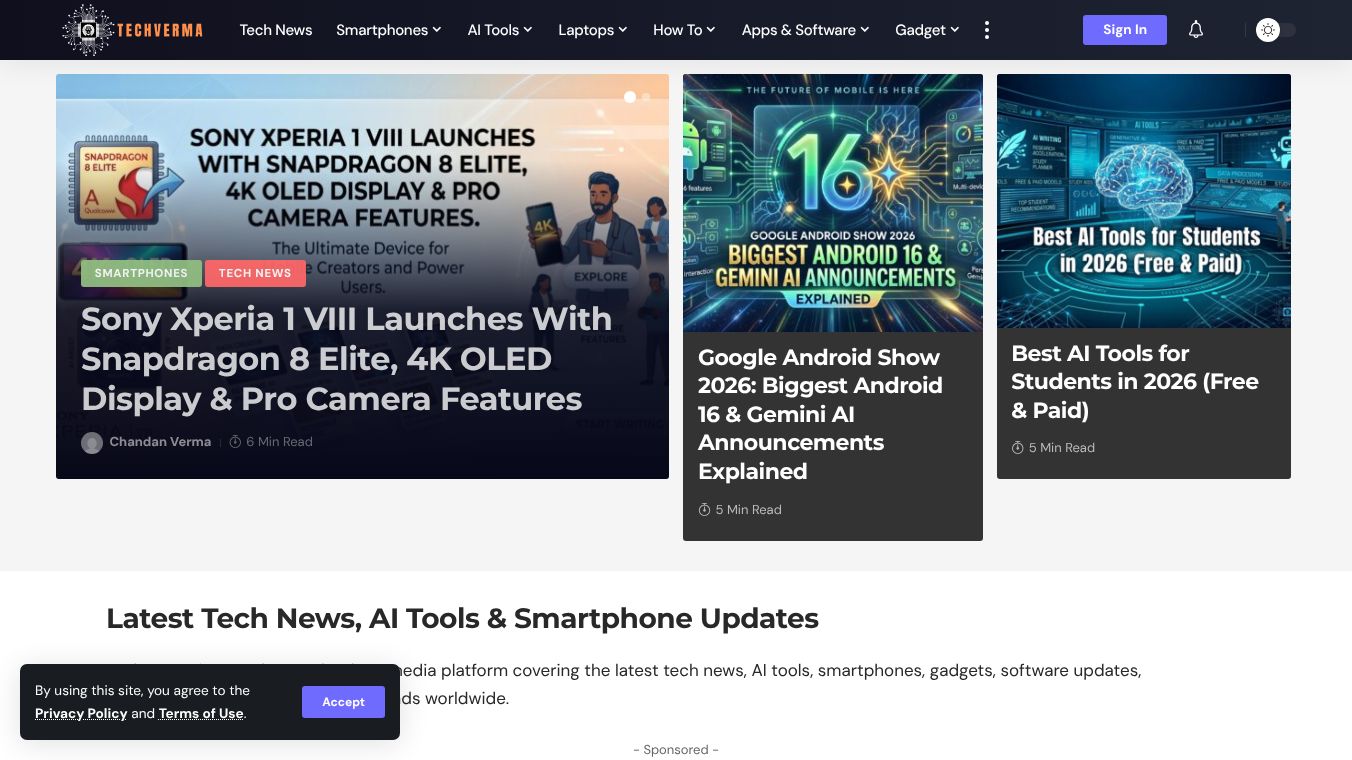Viewport: 1352px width, 760px height.
Task: Open Best AI Tools for Students article title
Action: click(1135, 382)
